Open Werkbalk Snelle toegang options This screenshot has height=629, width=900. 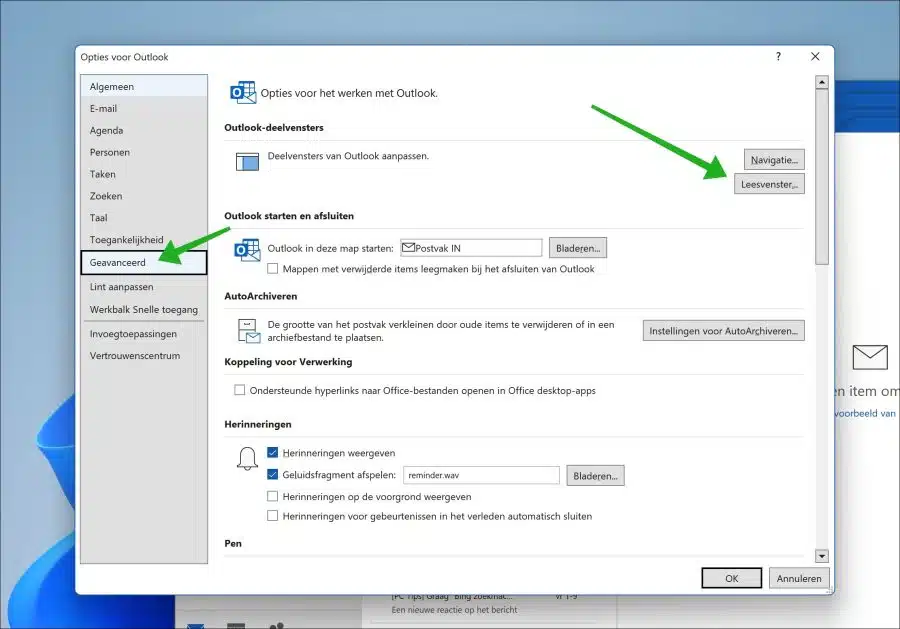(x=144, y=309)
